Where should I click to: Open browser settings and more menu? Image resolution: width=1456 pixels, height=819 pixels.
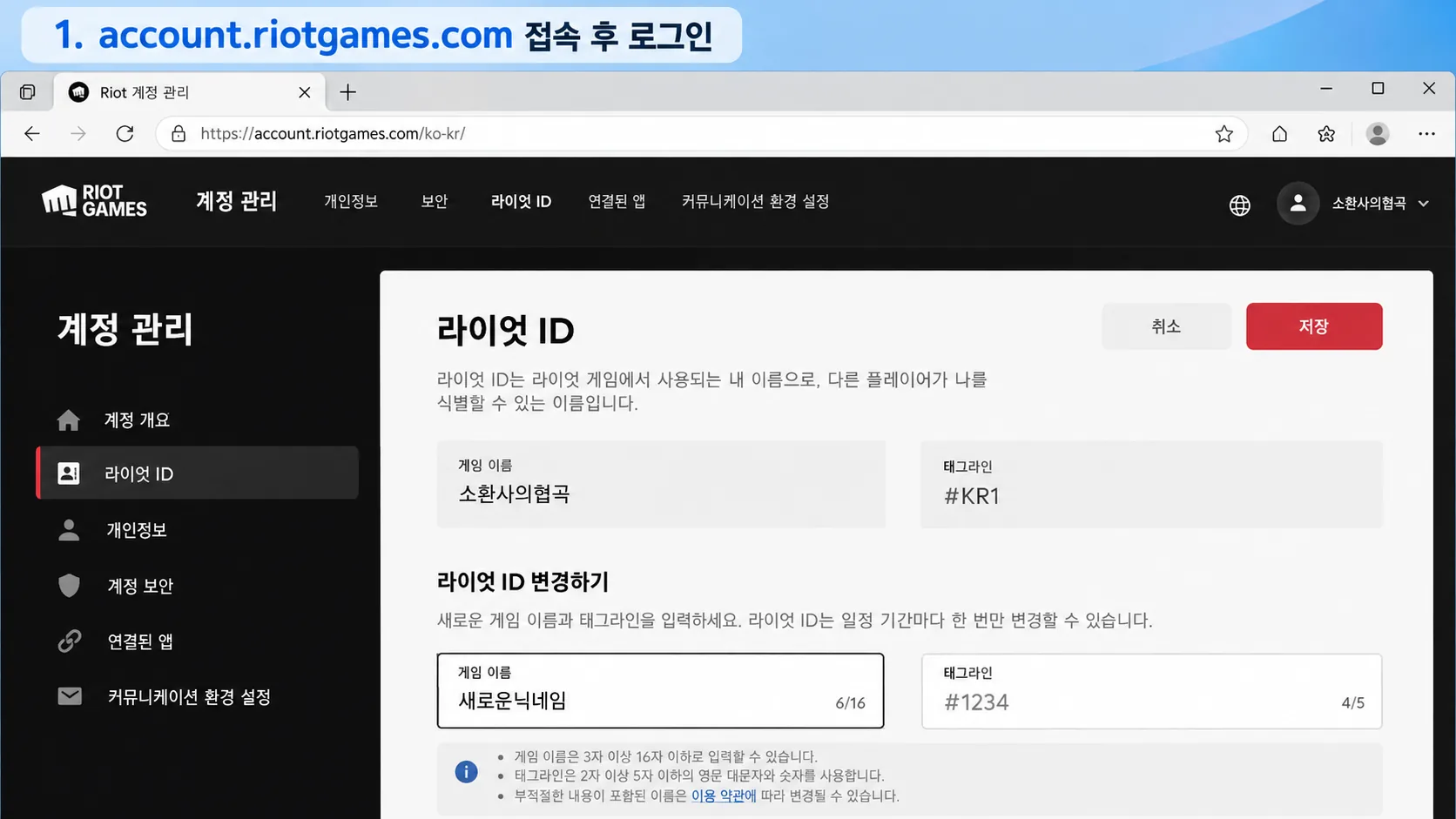[x=1426, y=133]
